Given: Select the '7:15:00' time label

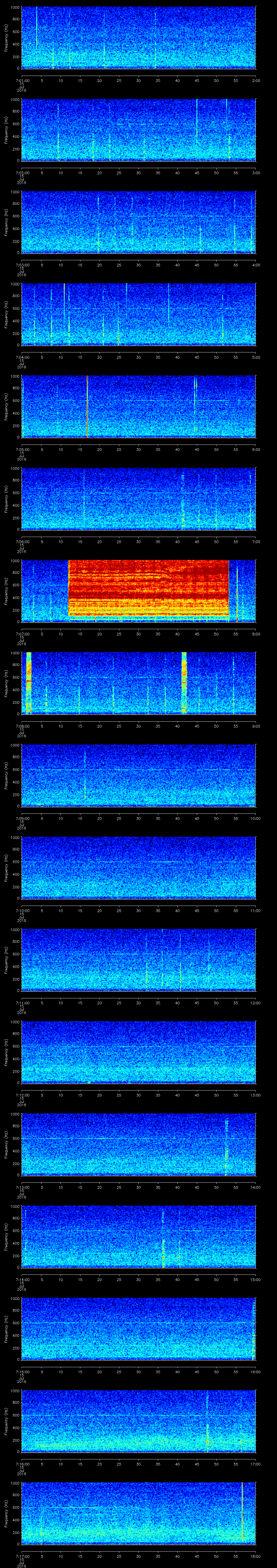Looking at the screenshot, I should pyautogui.click(x=22, y=1372).
